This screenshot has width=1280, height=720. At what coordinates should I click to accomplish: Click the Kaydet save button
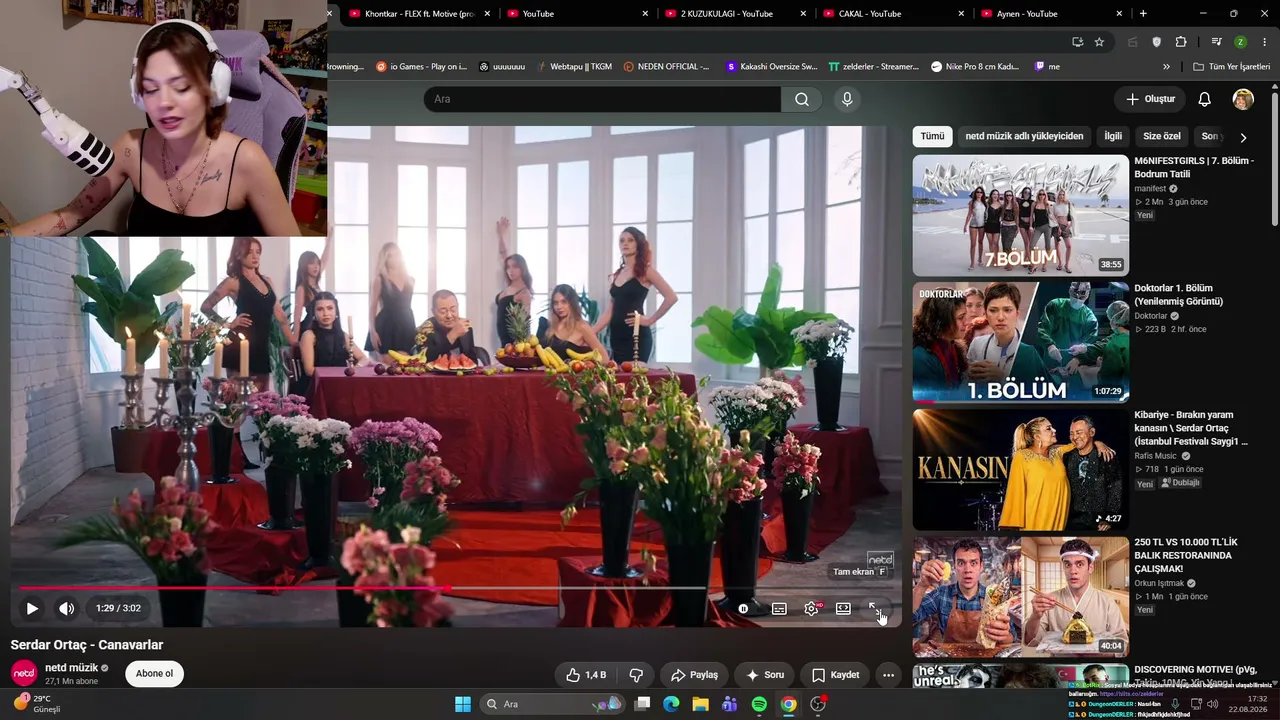836,675
